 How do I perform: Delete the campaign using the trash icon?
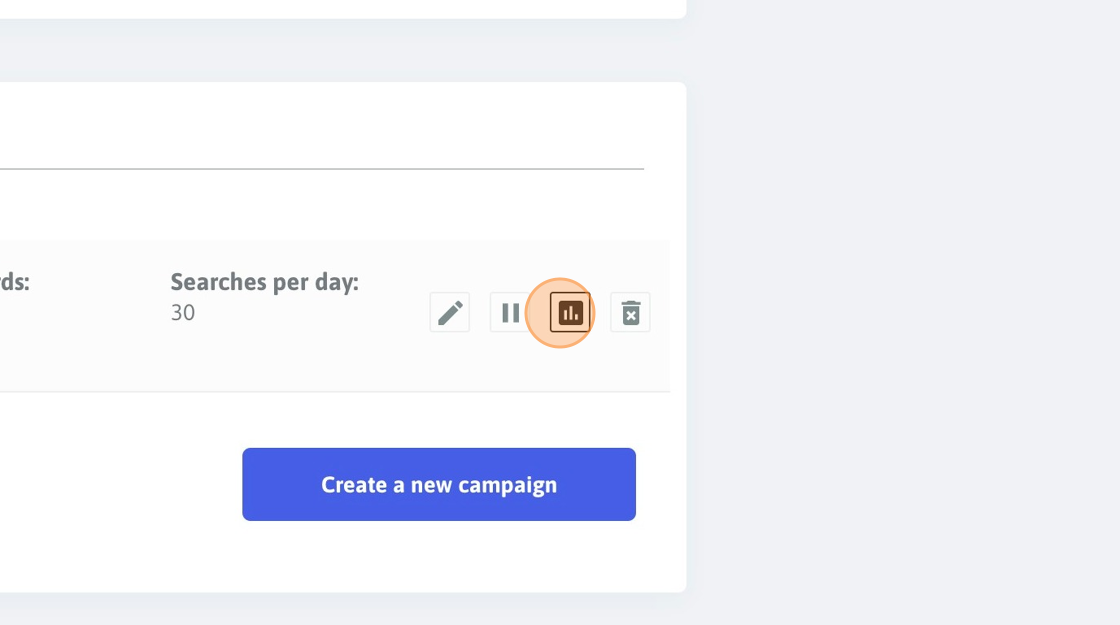coord(630,312)
